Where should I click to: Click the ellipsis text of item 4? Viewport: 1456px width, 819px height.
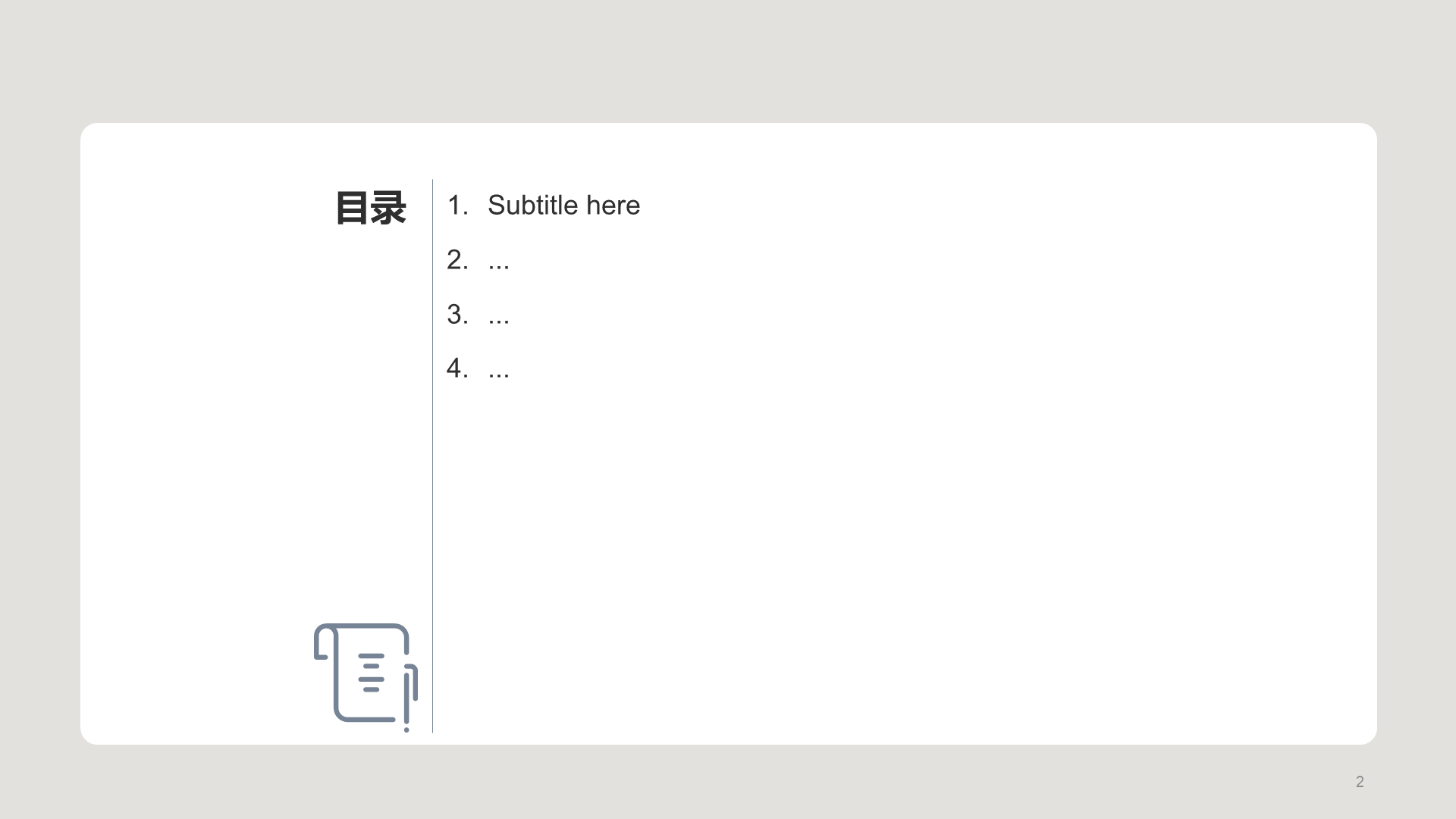[498, 370]
